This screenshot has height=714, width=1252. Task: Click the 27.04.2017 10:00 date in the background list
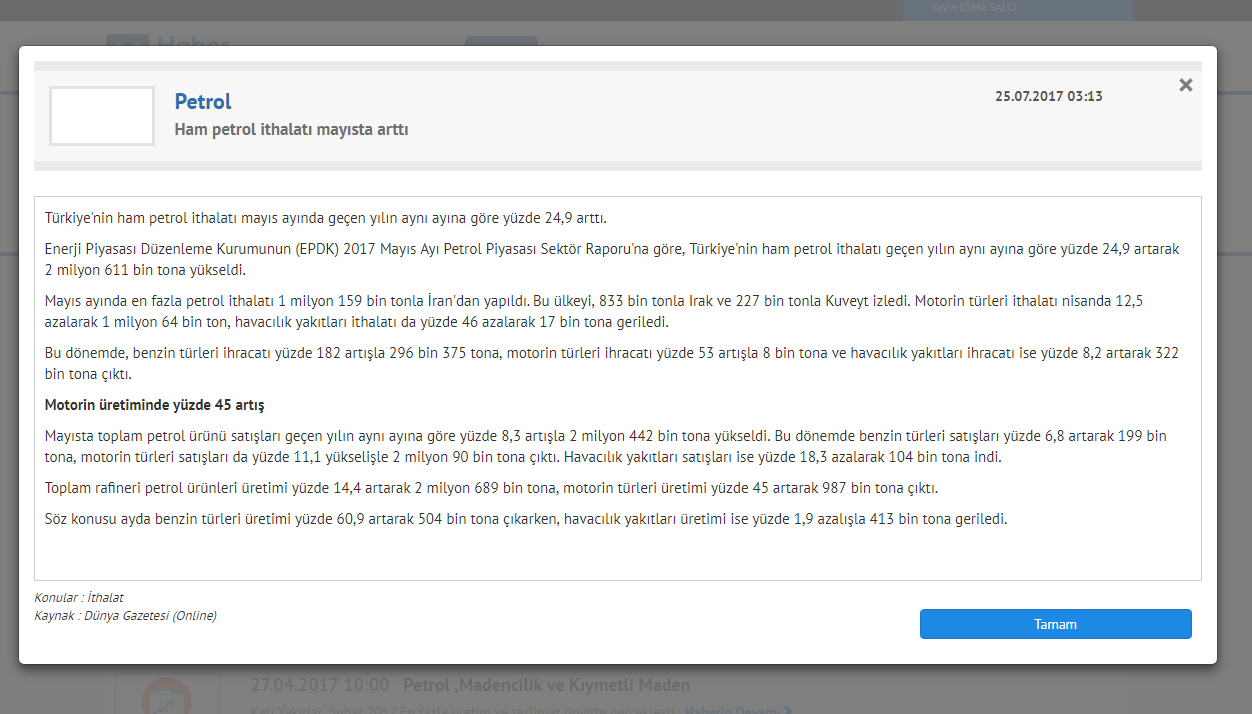[x=319, y=685]
